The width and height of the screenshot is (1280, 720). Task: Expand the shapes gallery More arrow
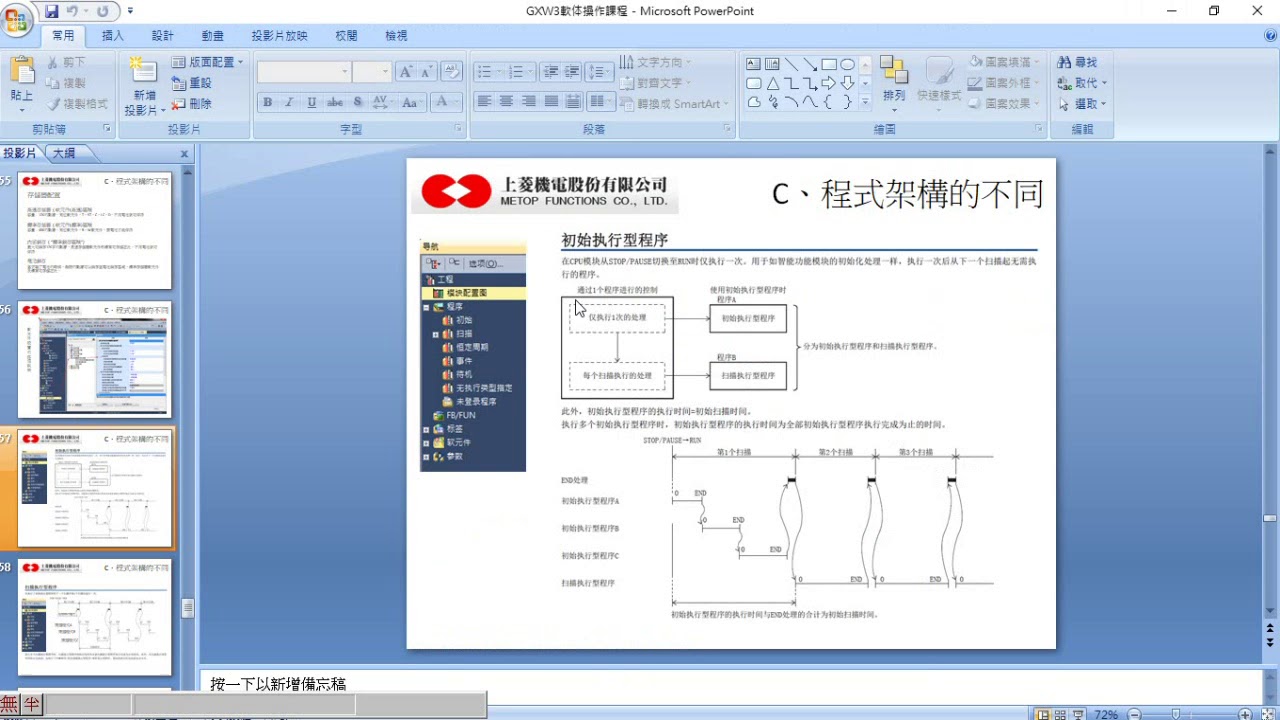coord(866,102)
